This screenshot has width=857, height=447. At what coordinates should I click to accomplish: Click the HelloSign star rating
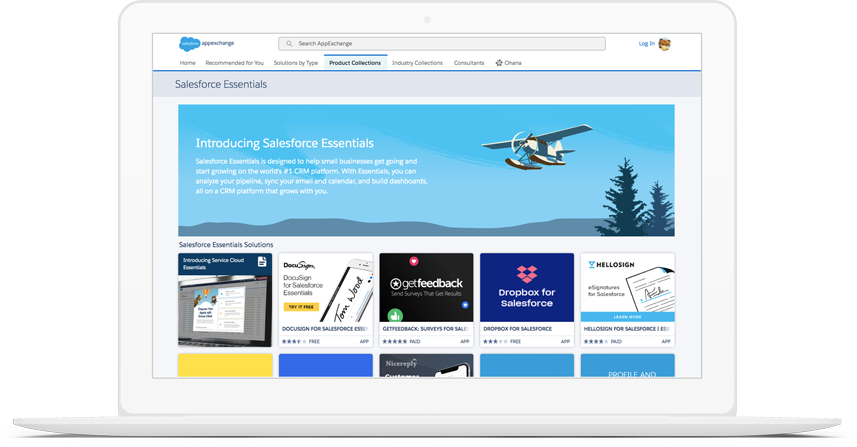pos(596,342)
